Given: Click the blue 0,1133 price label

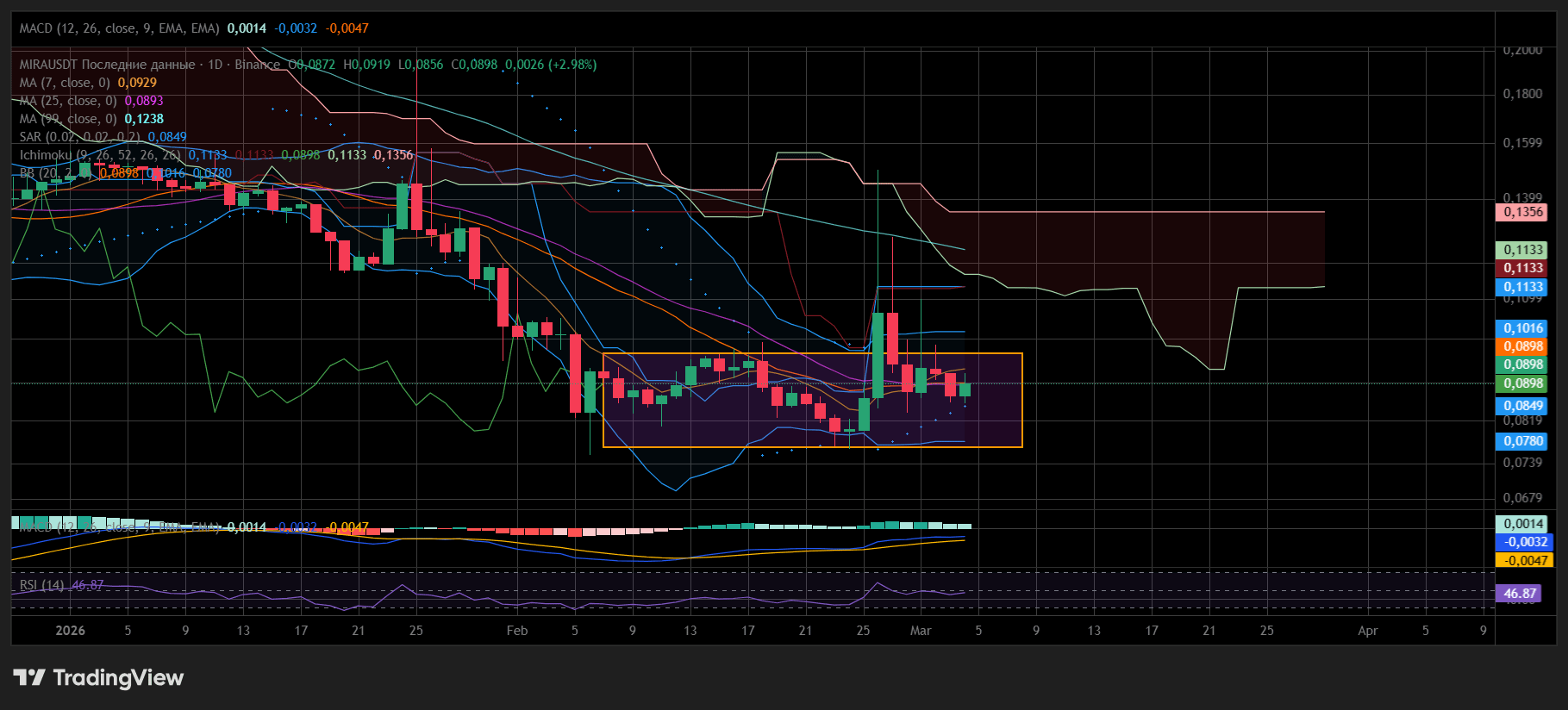Looking at the screenshot, I should (1523, 287).
